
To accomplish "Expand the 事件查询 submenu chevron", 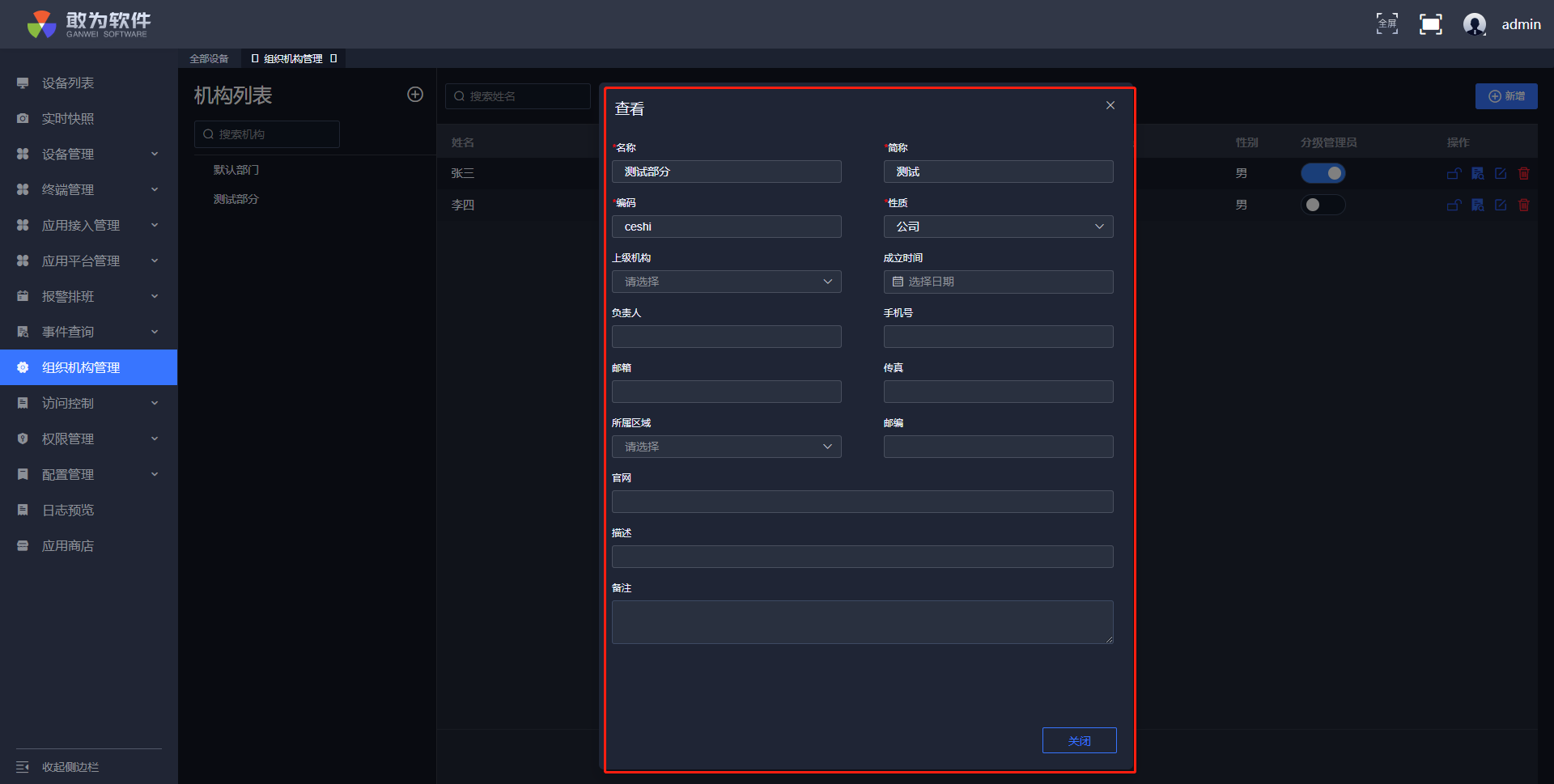I will 155,332.
